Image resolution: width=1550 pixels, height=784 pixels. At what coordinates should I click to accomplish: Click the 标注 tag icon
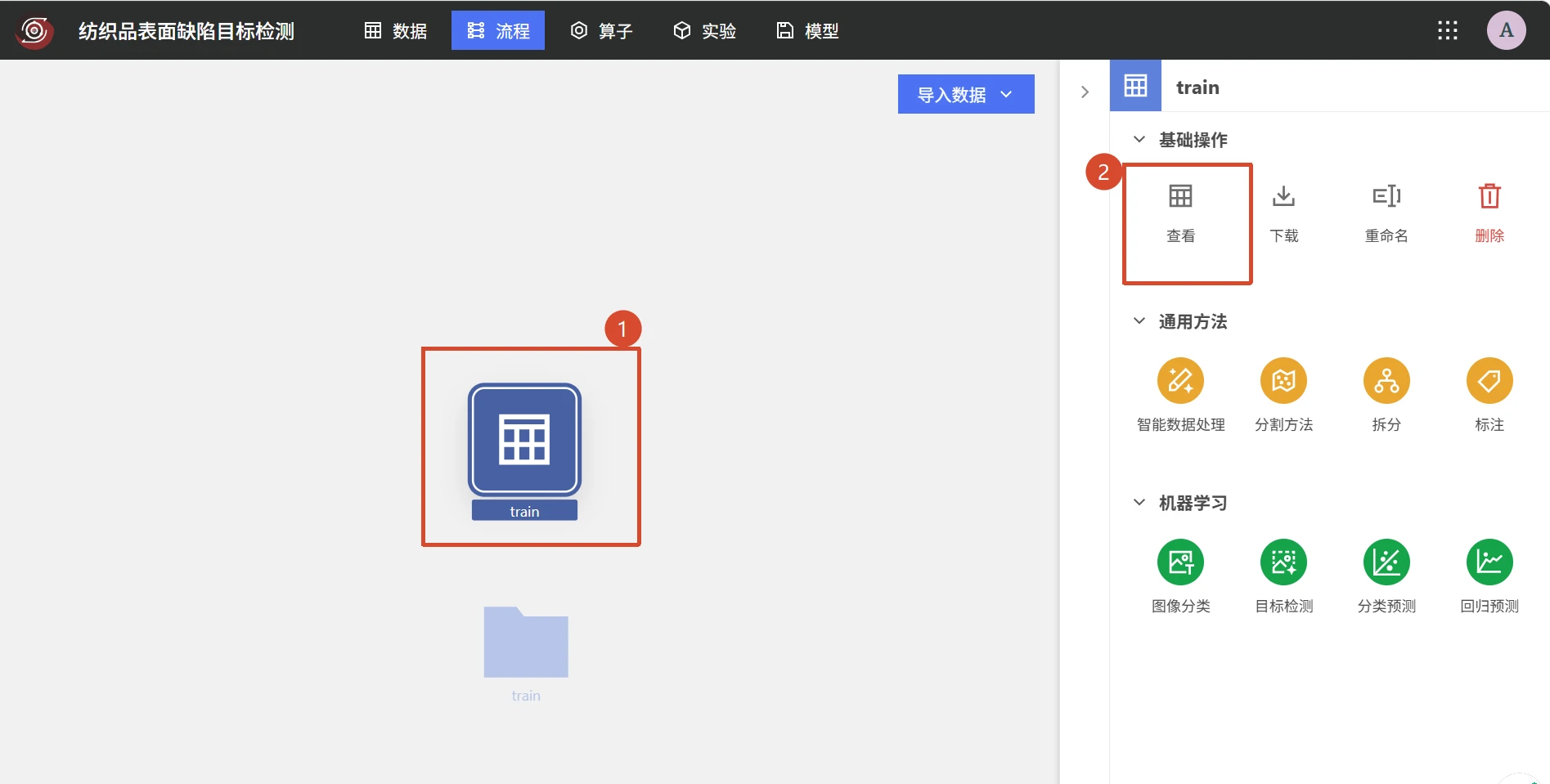(1489, 380)
